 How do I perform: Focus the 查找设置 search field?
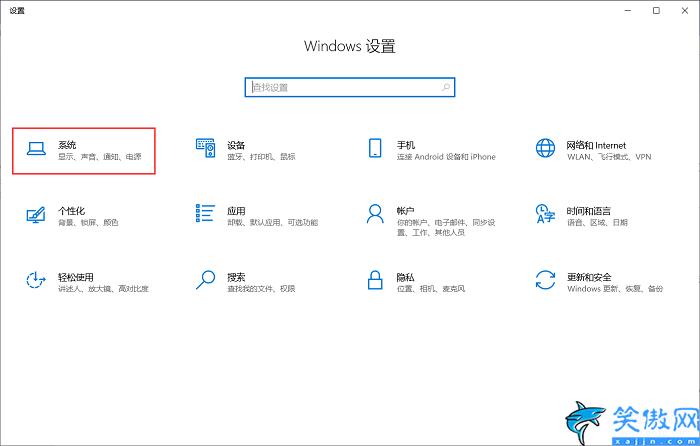pyautogui.click(x=350, y=88)
